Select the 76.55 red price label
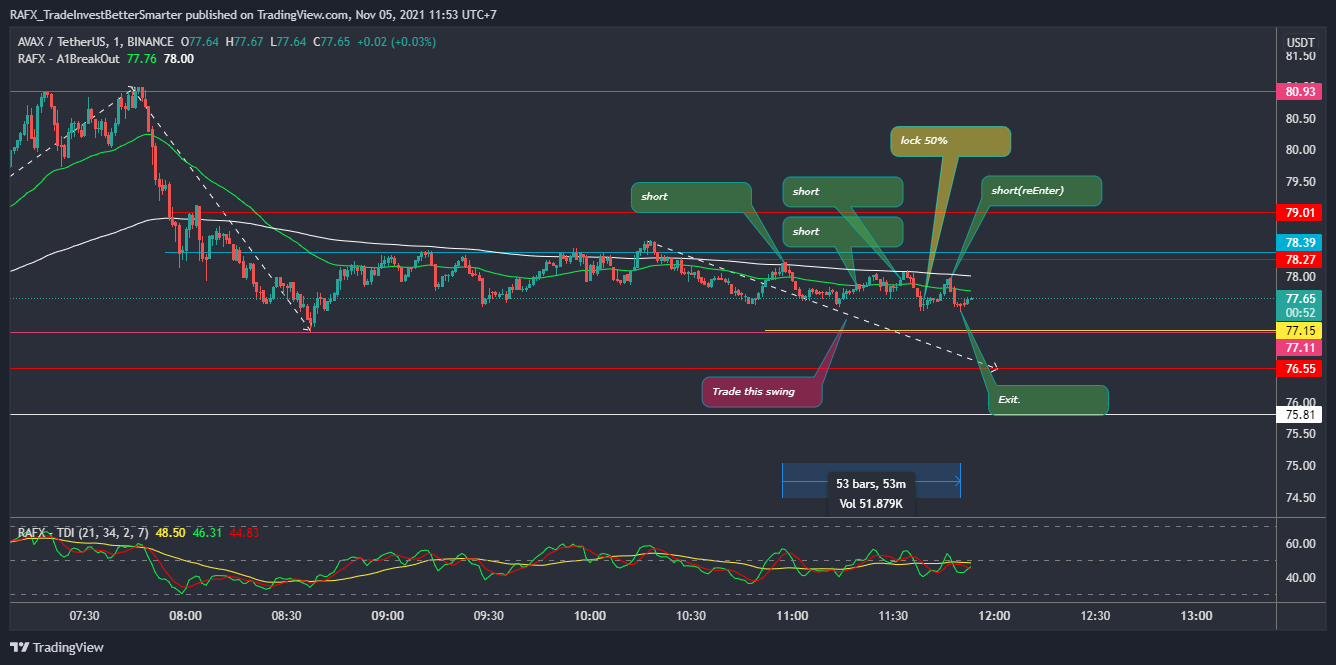 coord(1297,369)
